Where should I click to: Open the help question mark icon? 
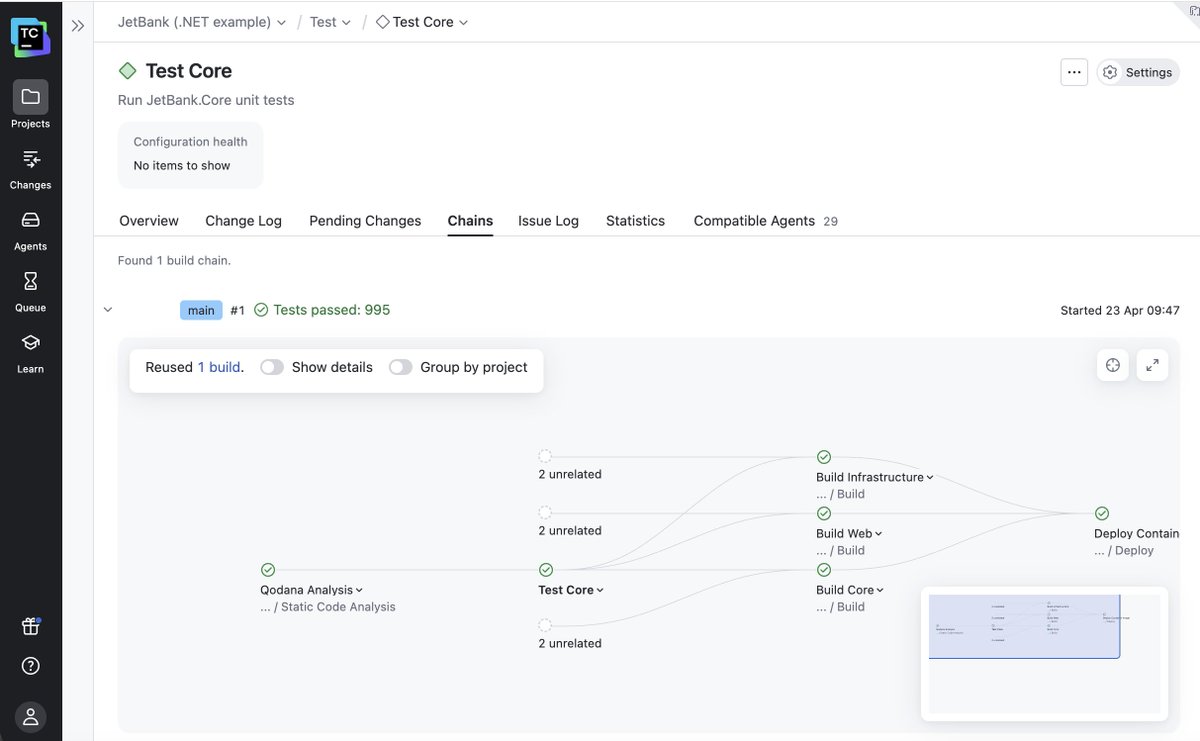(30, 666)
